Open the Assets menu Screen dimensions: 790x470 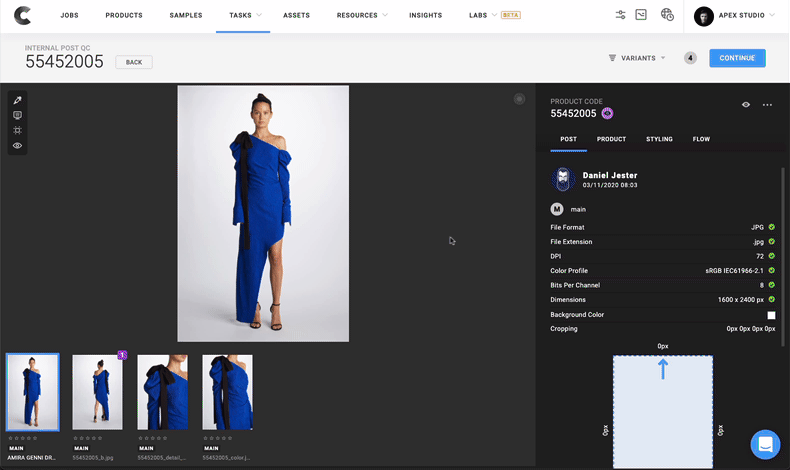296,15
